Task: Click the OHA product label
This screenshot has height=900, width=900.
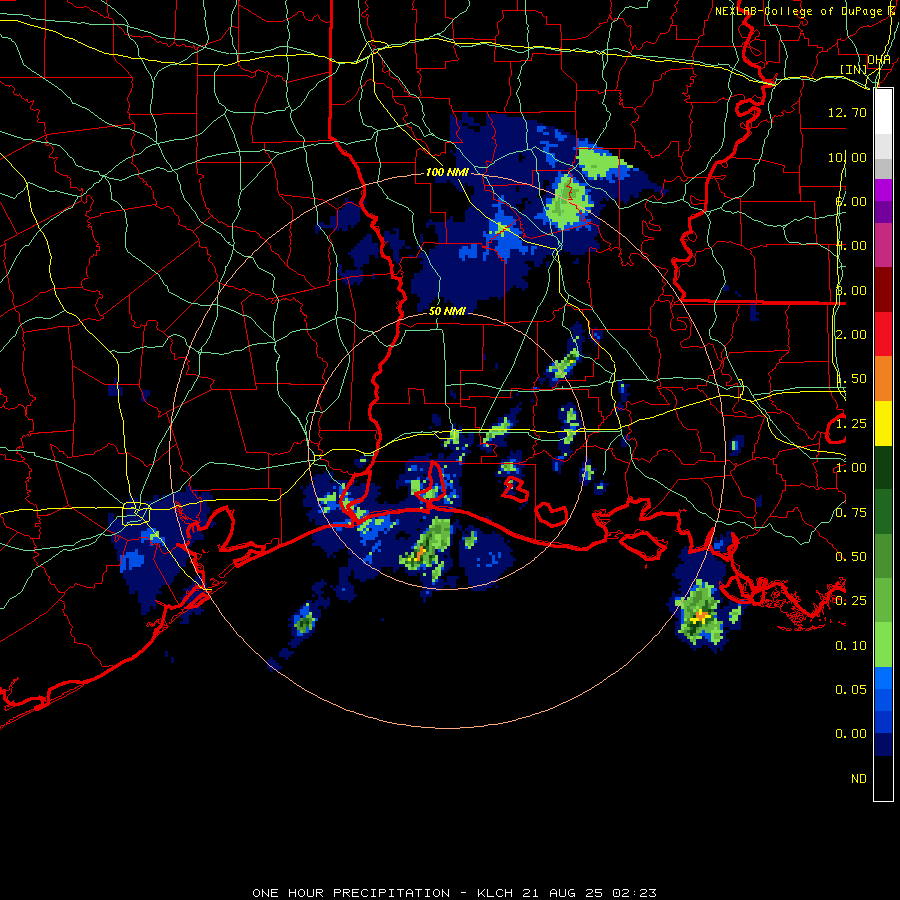Action: click(879, 59)
